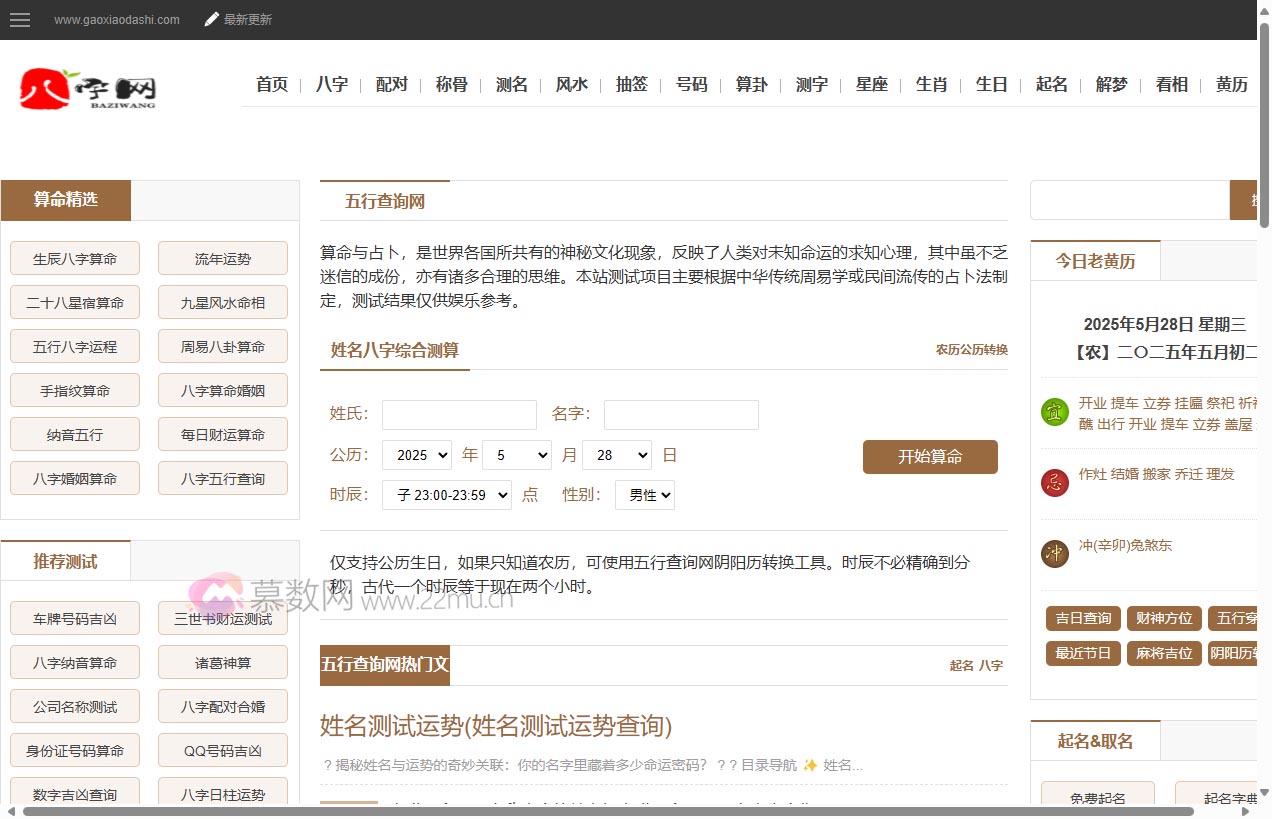Open the month dropdown showing 5
Image resolution: width=1272 pixels, height=819 pixels.
[516, 455]
